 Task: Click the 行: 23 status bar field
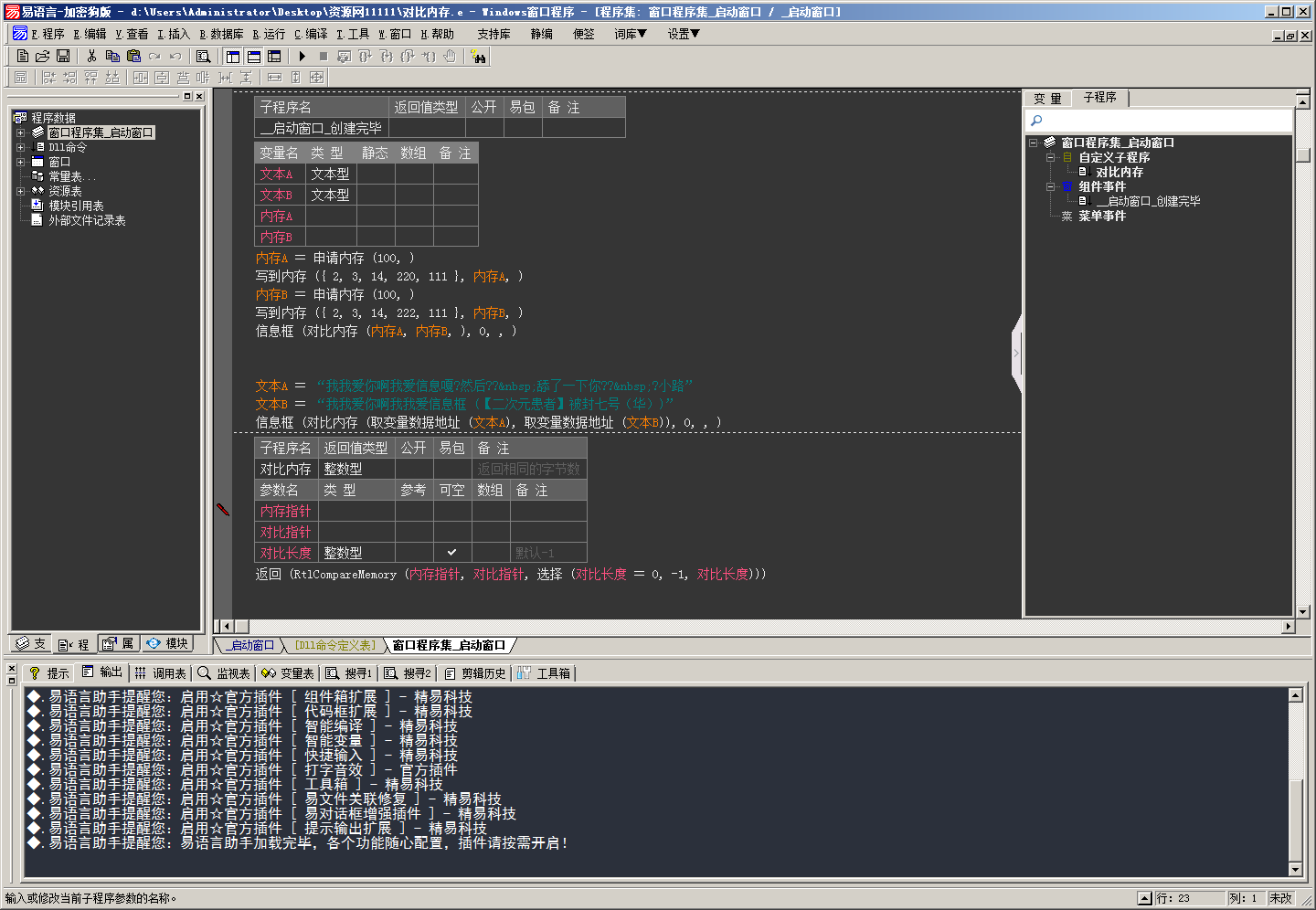1189,898
